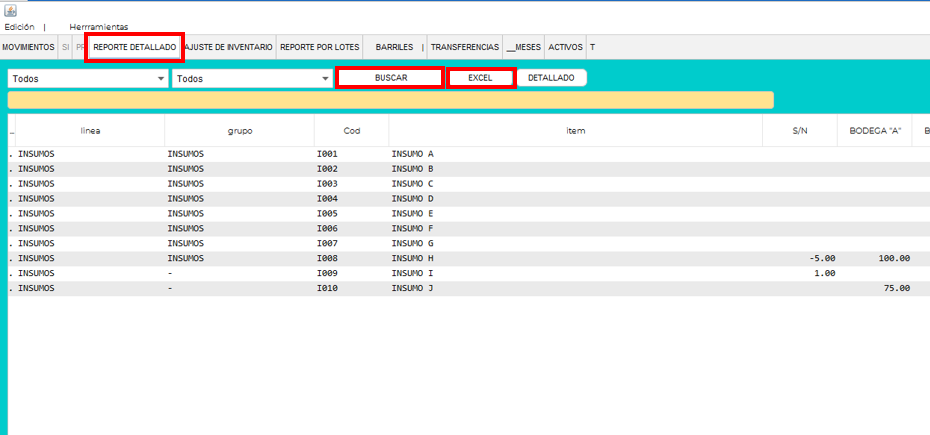Export the report with EXCEL button
The width and height of the screenshot is (930, 435).
(x=480, y=78)
